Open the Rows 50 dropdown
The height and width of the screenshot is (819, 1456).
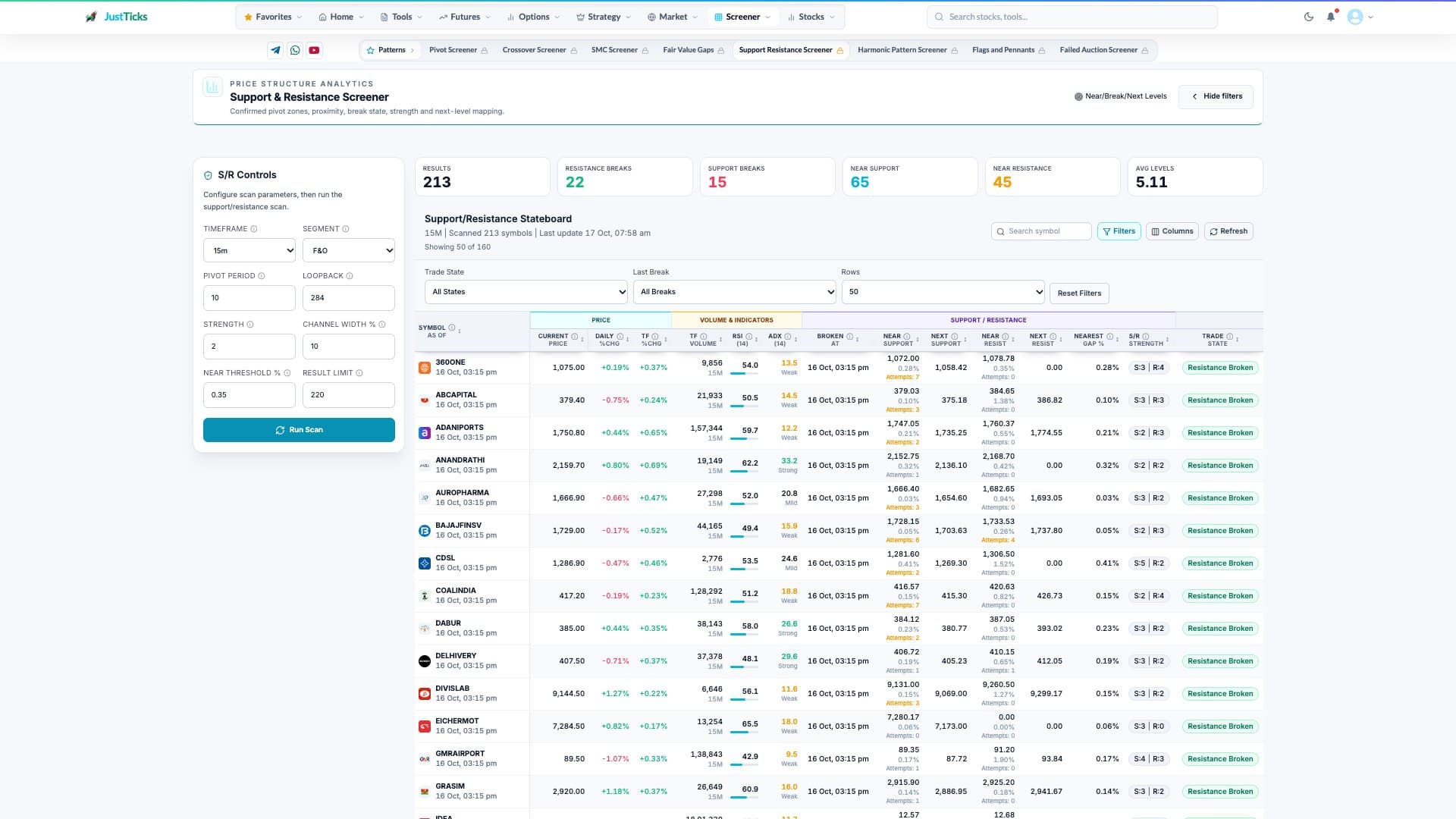coord(943,292)
